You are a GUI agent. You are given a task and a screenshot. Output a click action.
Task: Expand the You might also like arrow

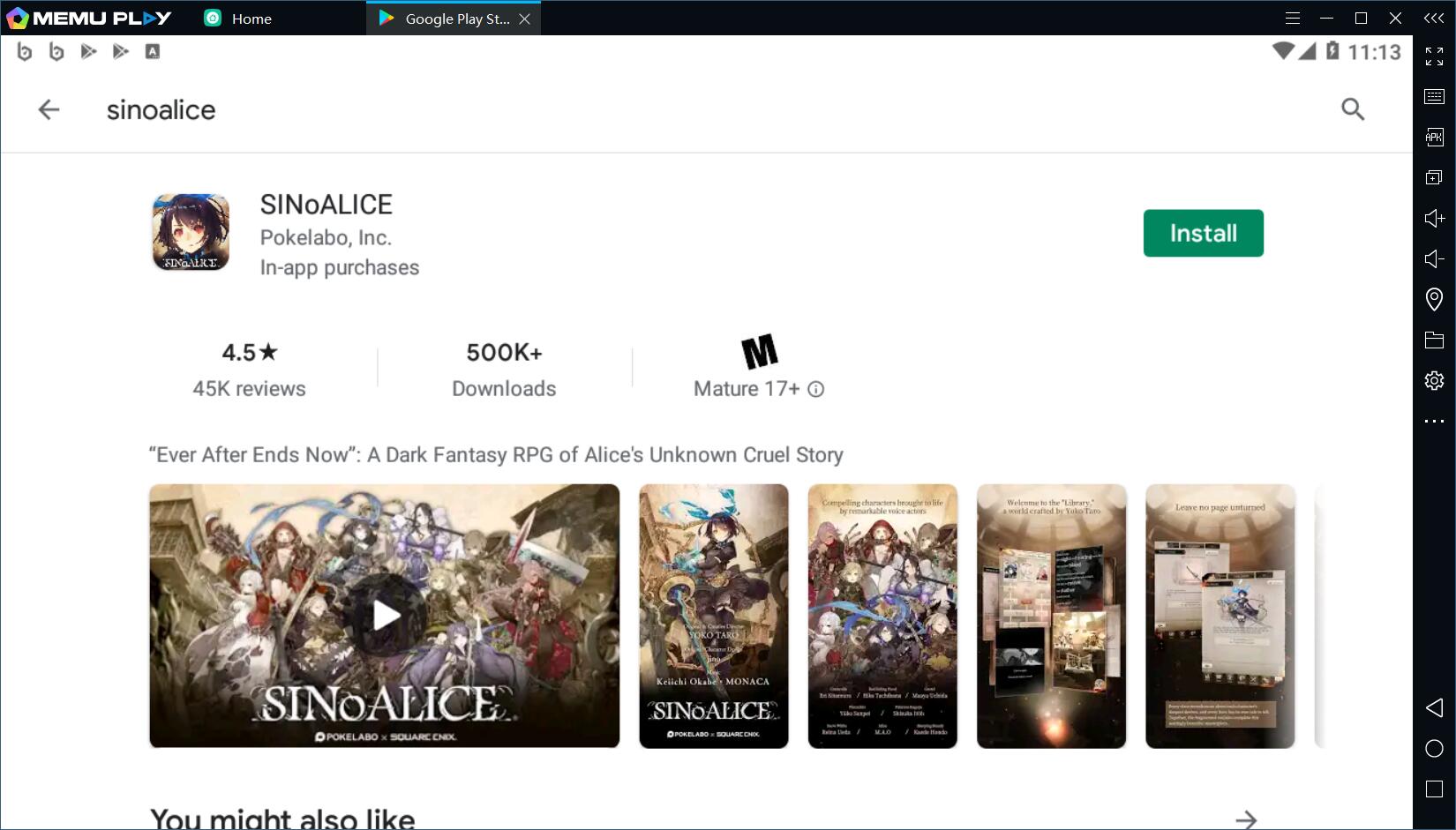click(x=1245, y=819)
